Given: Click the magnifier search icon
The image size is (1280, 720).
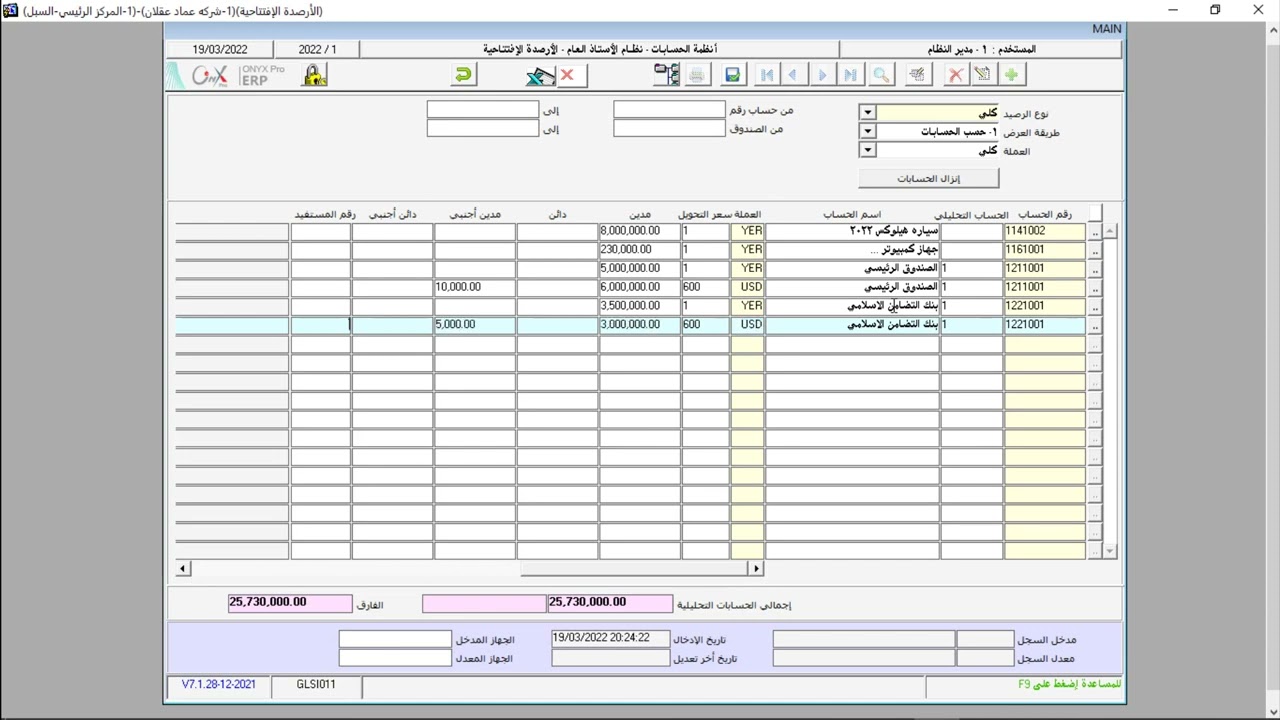Looking at the screenshot, I should pos(881,75).
